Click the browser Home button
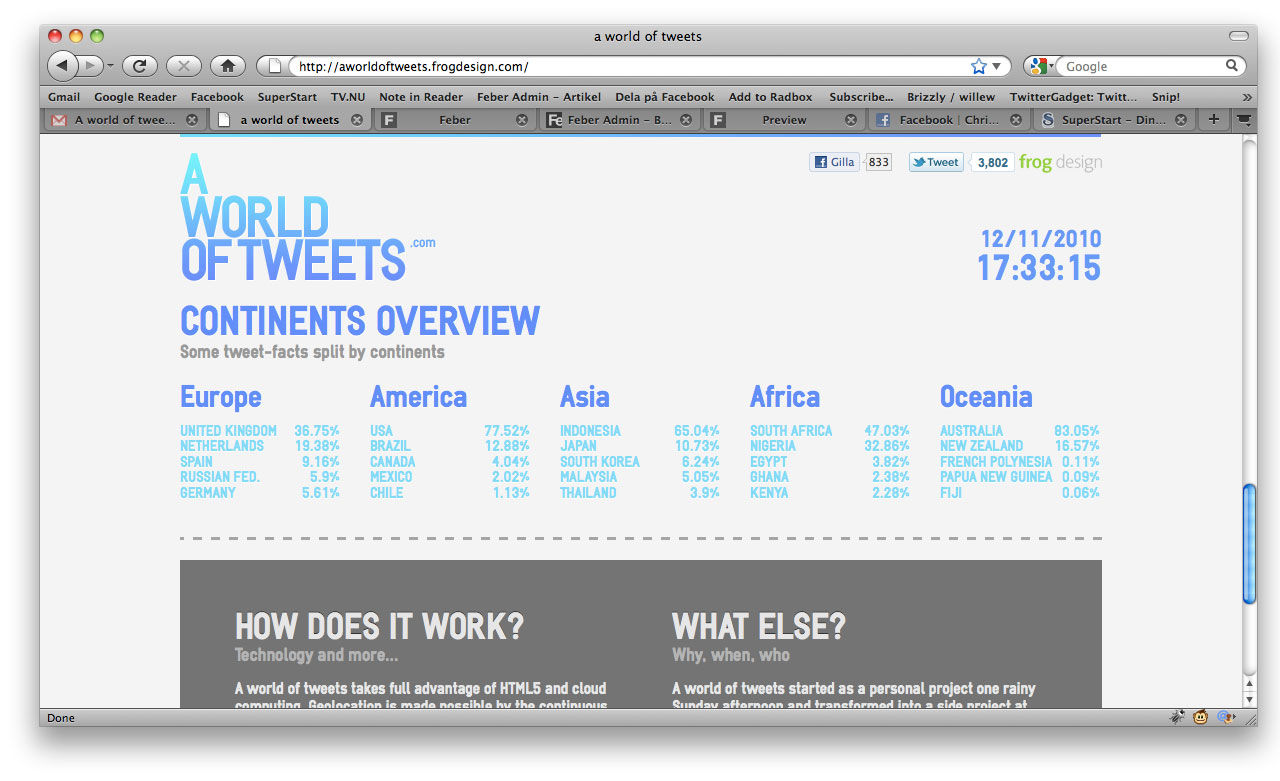Viewport: 1280px width, 781px height. [227, 66]
